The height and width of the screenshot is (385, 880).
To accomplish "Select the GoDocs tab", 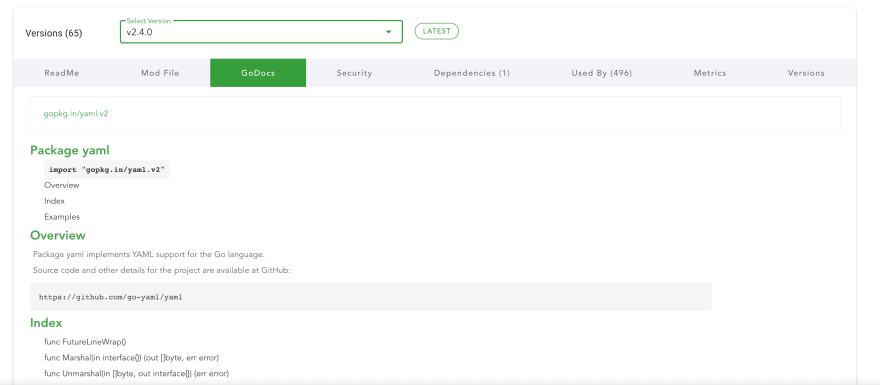I will tap(258, 73).
